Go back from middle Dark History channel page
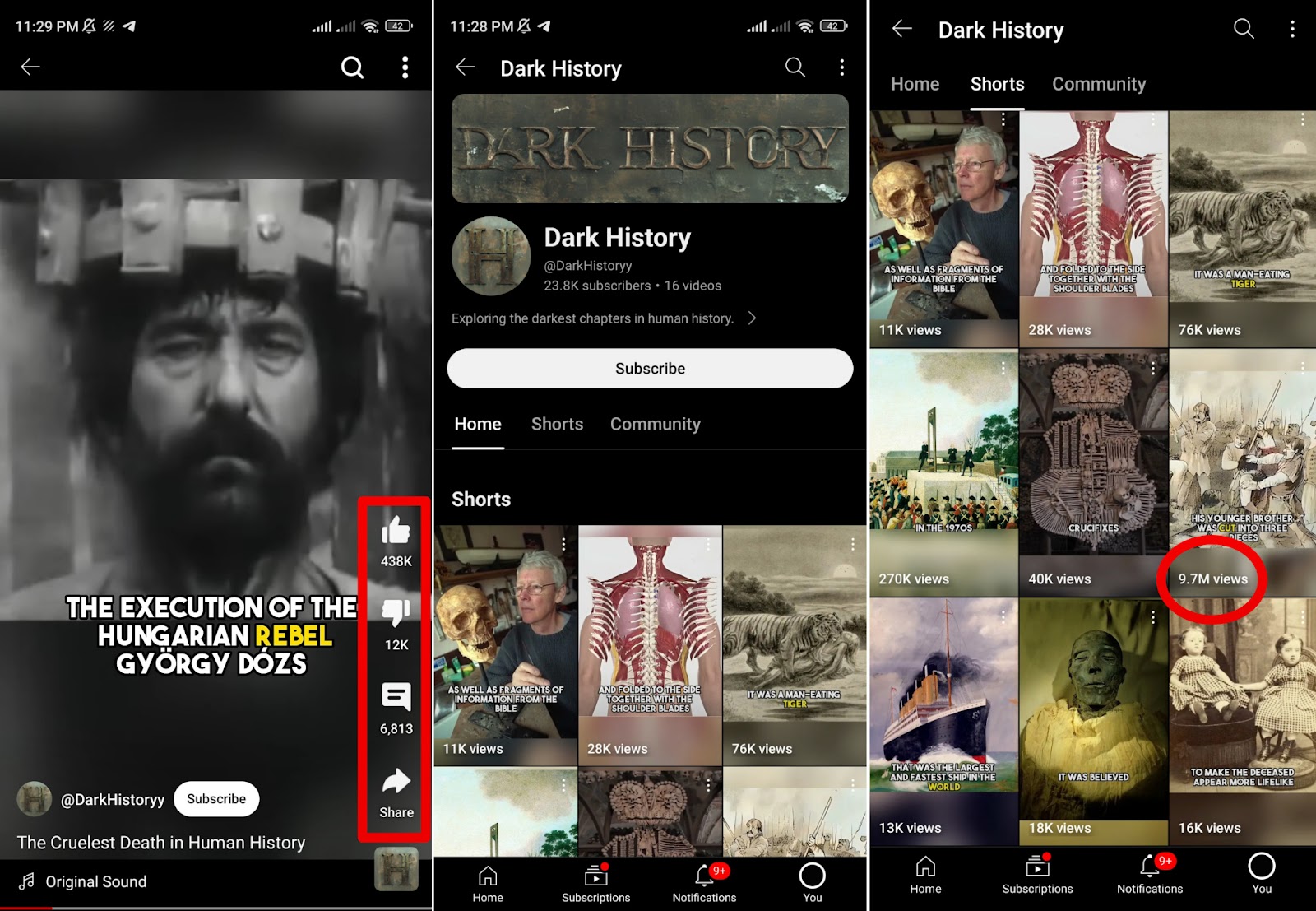 click(466, 67)
